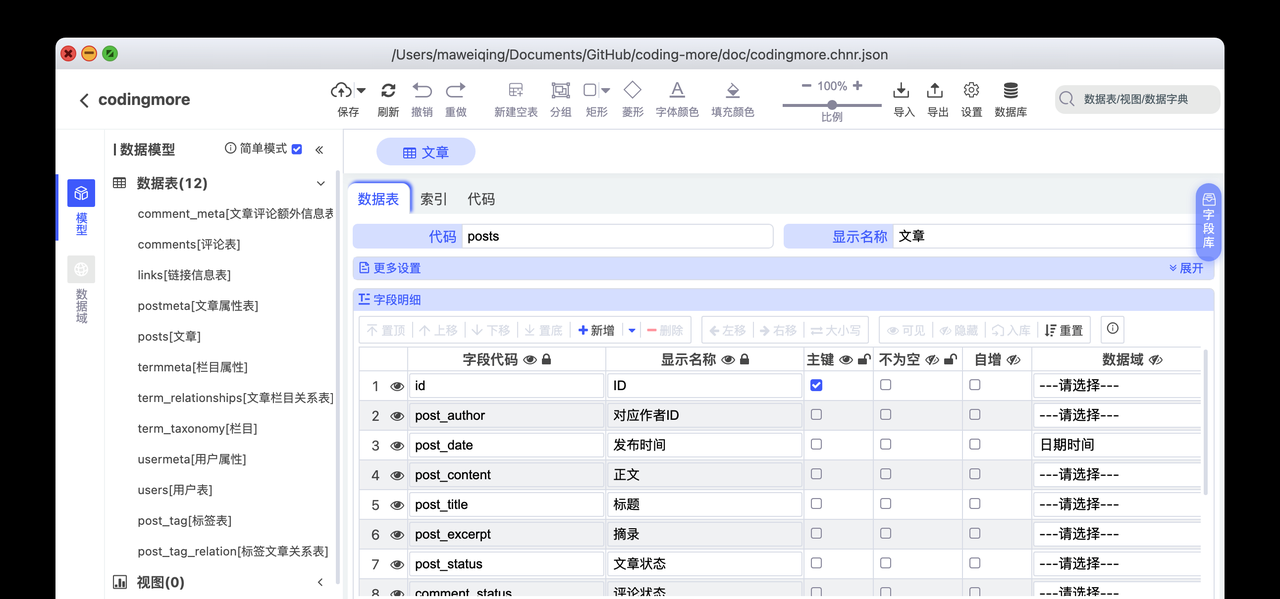
Task: Toggle the primary key checkbox for post_author
Action: pos(816,414)
